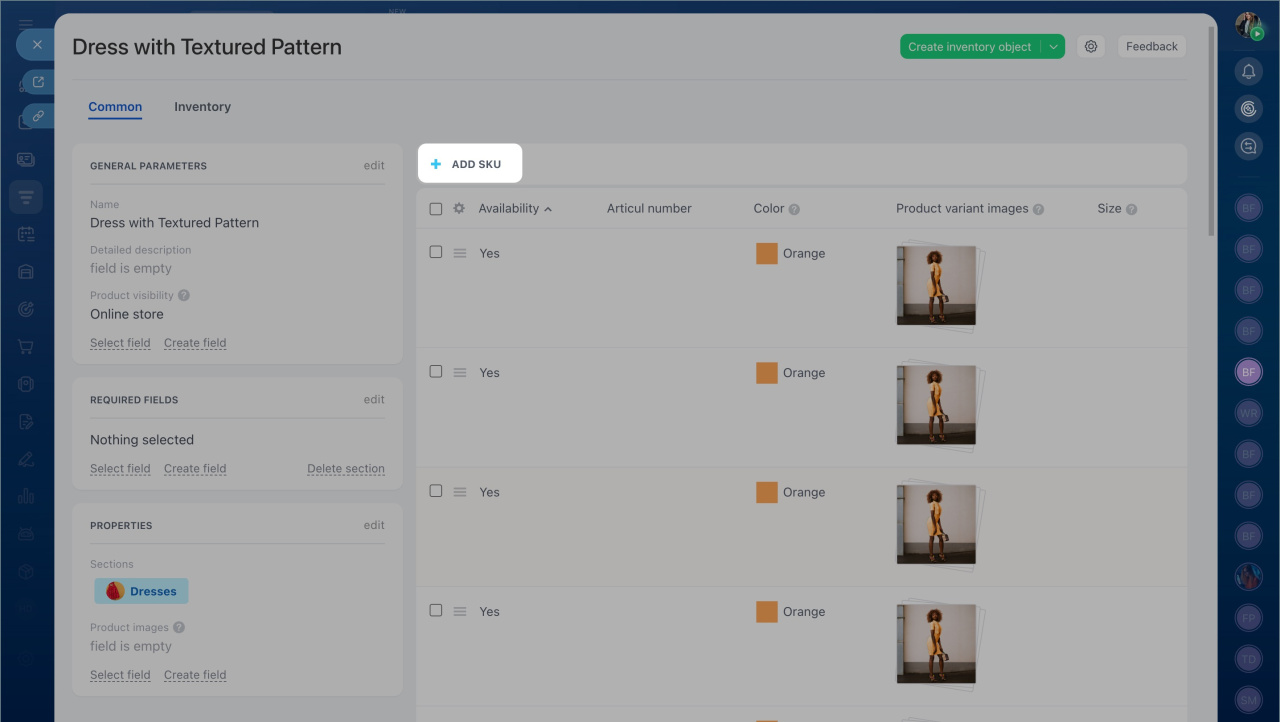Click help icon beside Product variant images

click(x=1038, y=210)
